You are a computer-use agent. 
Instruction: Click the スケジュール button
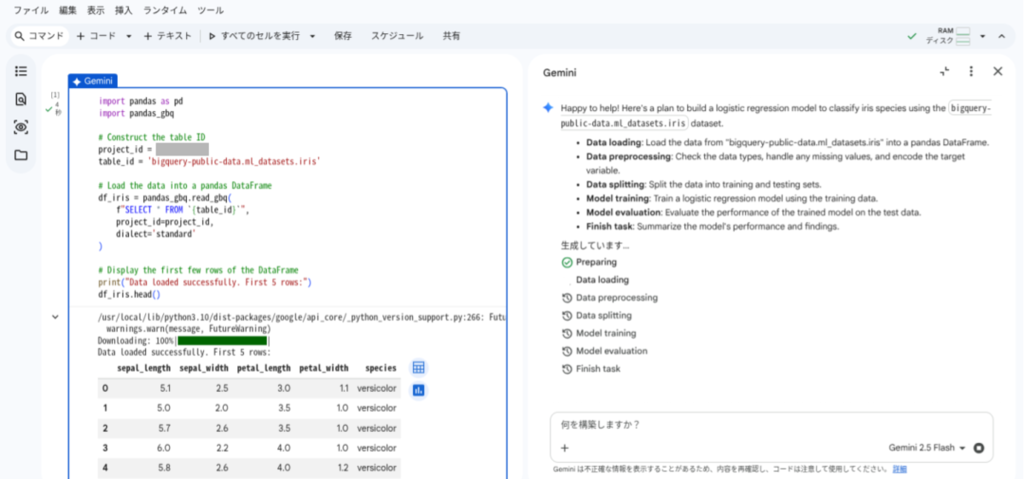(397, 37)
